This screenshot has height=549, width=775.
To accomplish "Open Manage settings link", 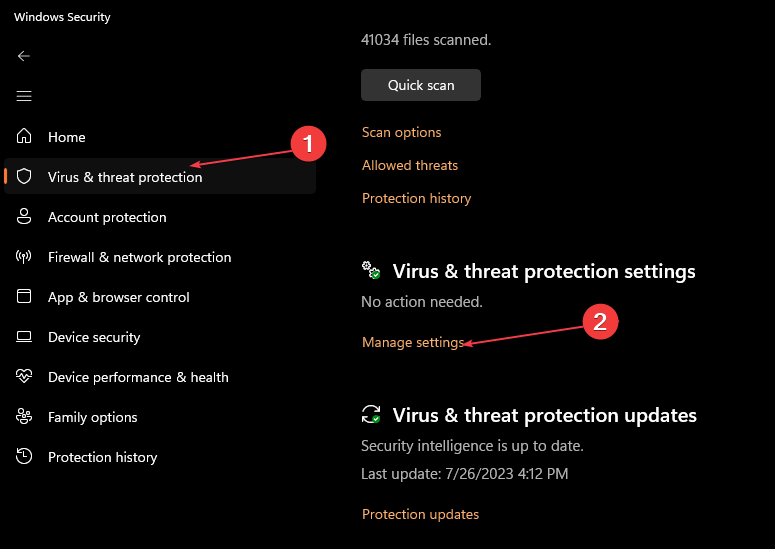I will click(x=413, y=342).
